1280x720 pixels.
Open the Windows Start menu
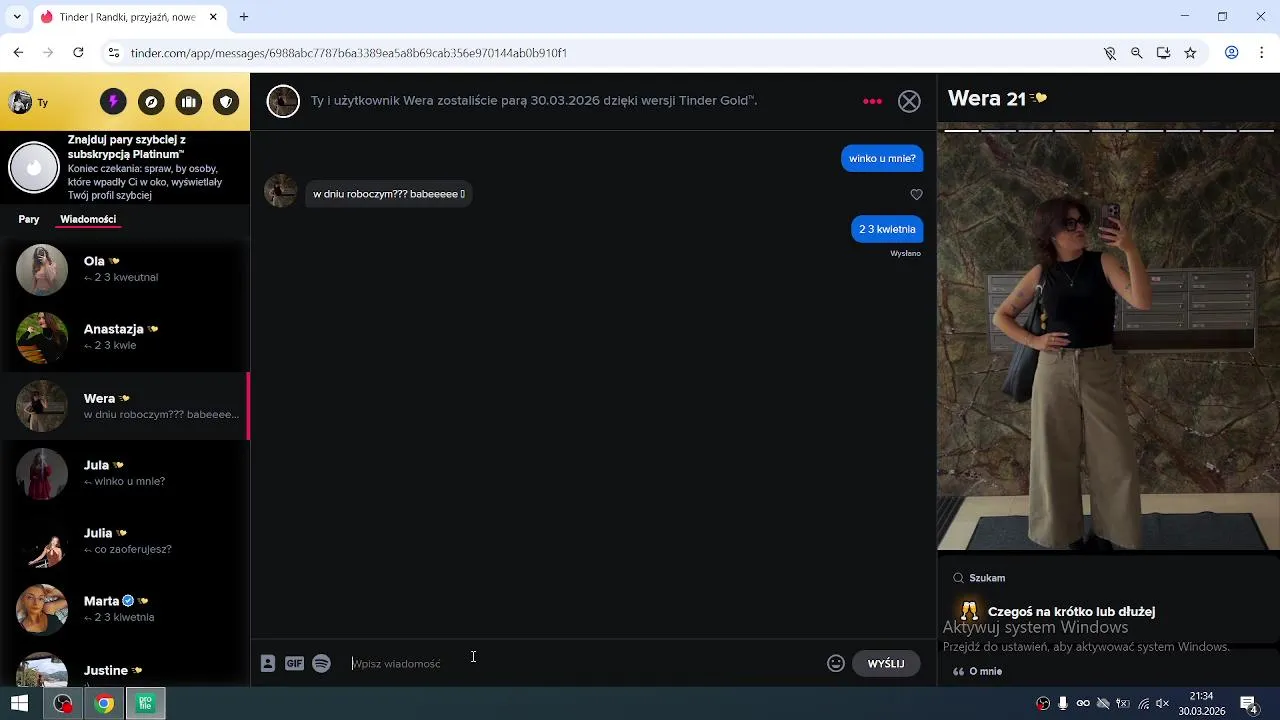[x=19, y=704]
